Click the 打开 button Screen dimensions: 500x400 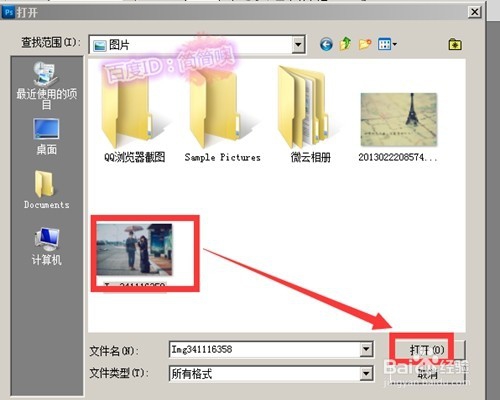(427, 350)
